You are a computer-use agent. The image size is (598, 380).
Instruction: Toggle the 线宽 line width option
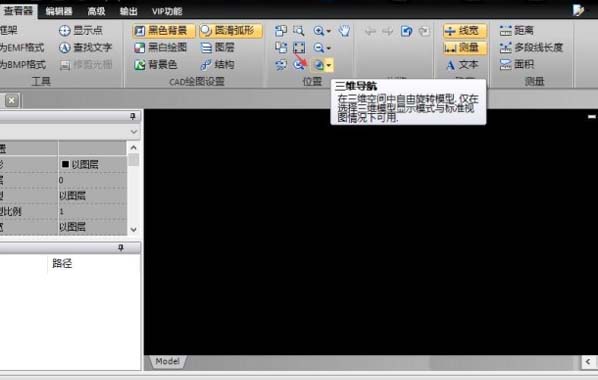click(x=465, y=31)
